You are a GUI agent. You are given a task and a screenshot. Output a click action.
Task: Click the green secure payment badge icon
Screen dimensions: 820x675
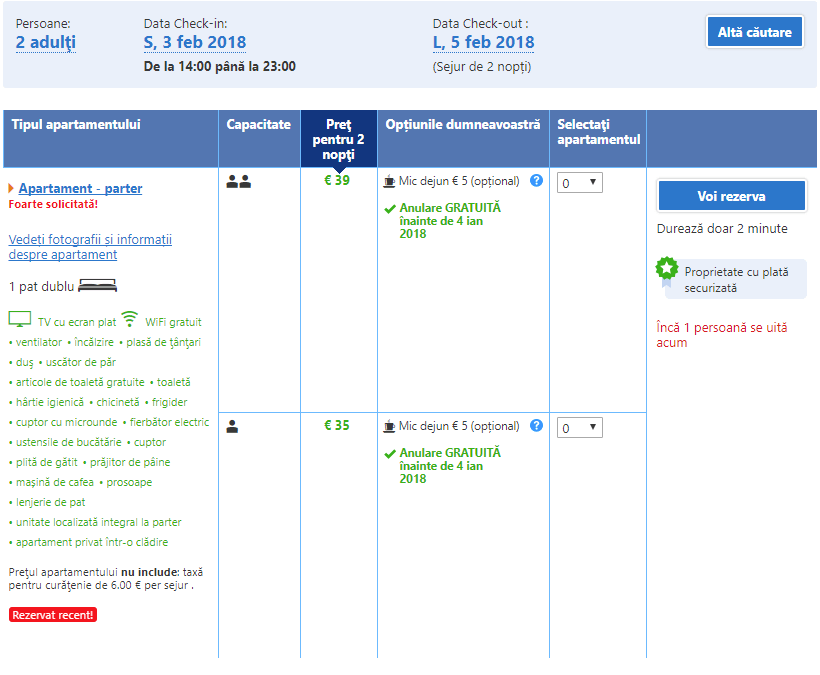[x=667, y=270]
